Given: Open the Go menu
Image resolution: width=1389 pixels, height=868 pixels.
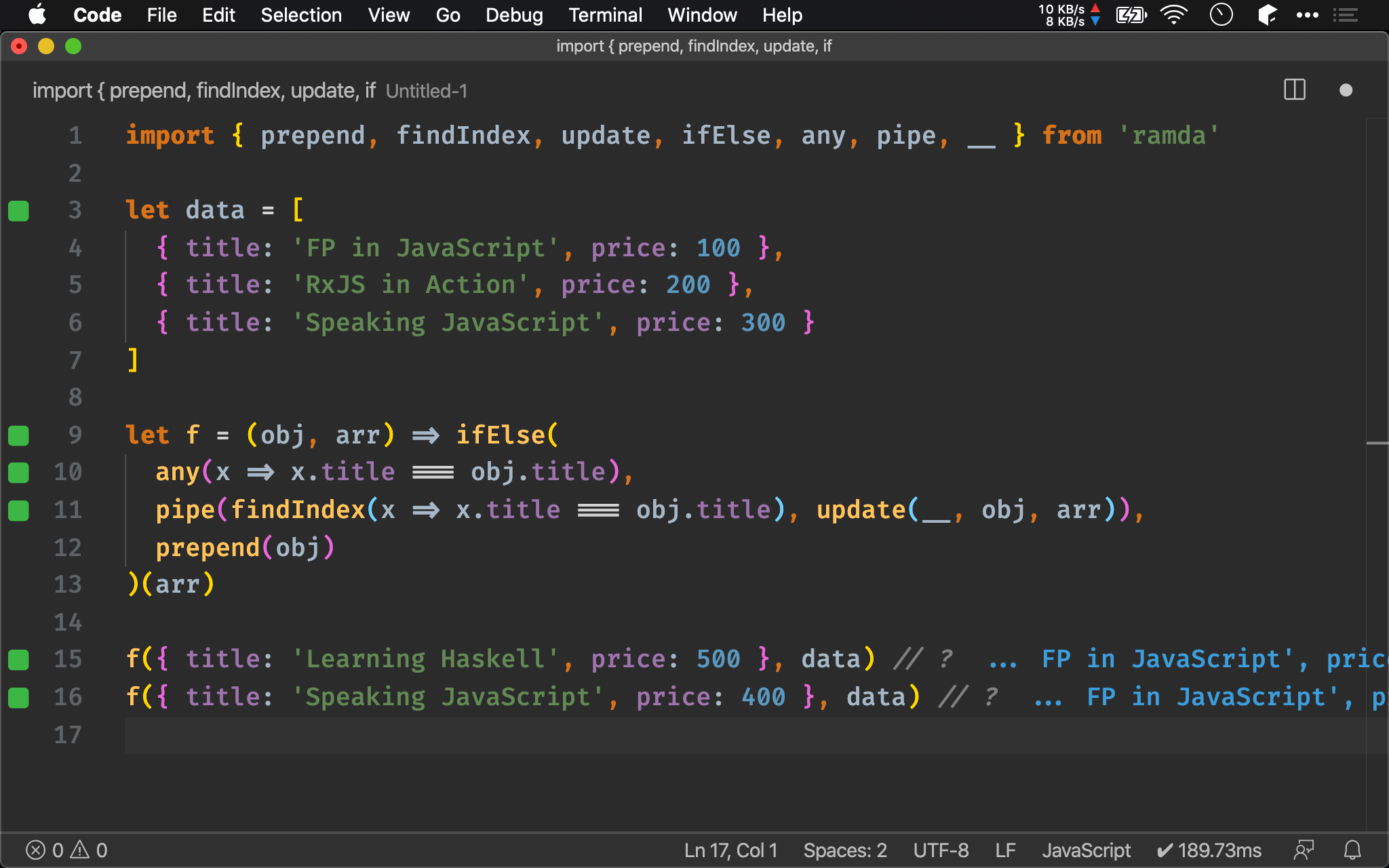Looking at the screenshot, I should (448, 15).
